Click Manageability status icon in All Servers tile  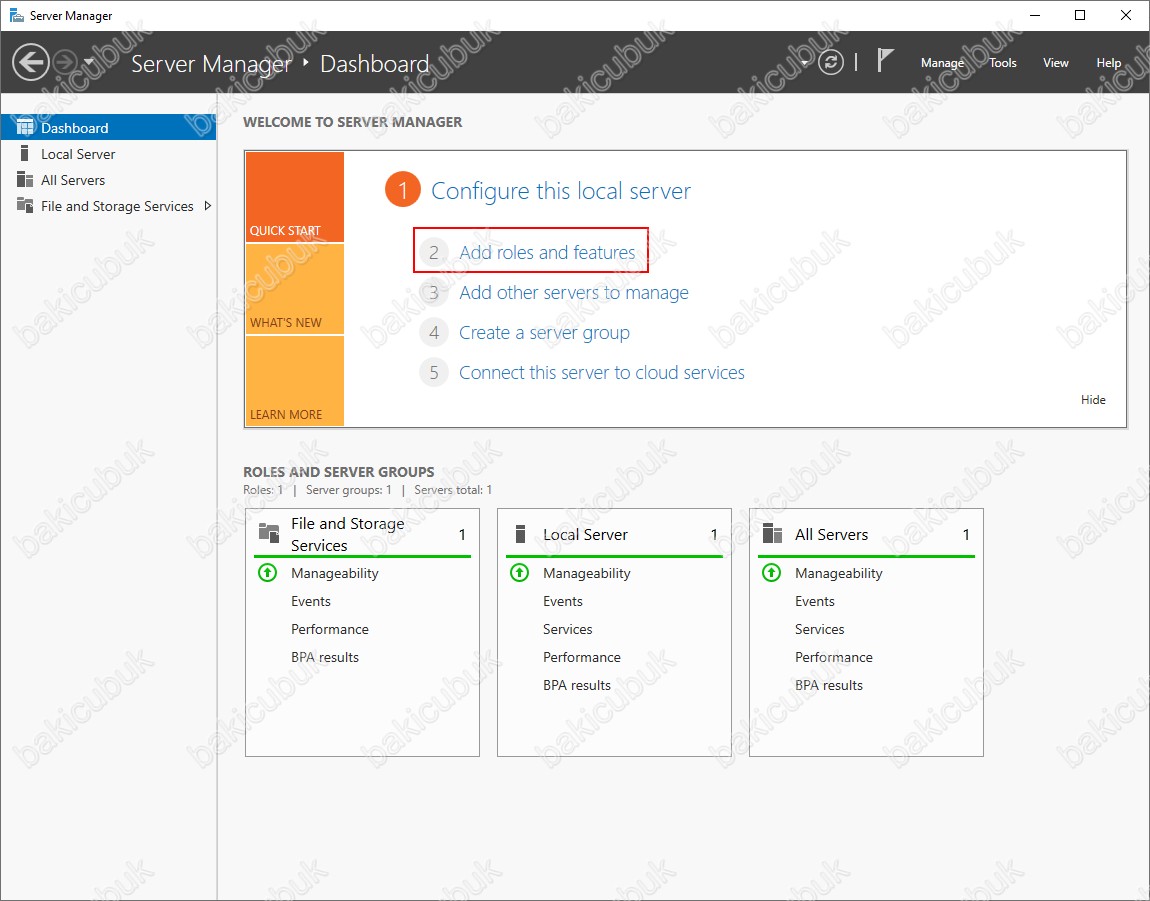[x=771, y=572]
